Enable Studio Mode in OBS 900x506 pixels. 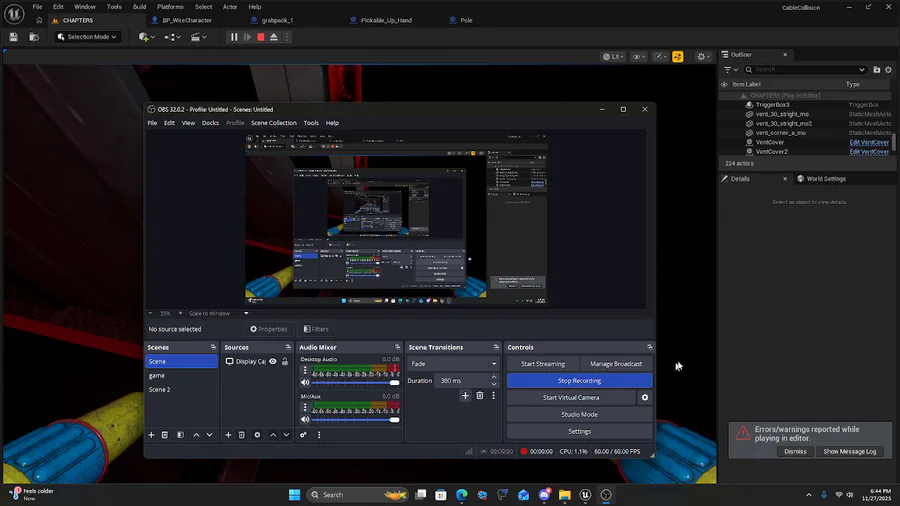coord(579,414)
